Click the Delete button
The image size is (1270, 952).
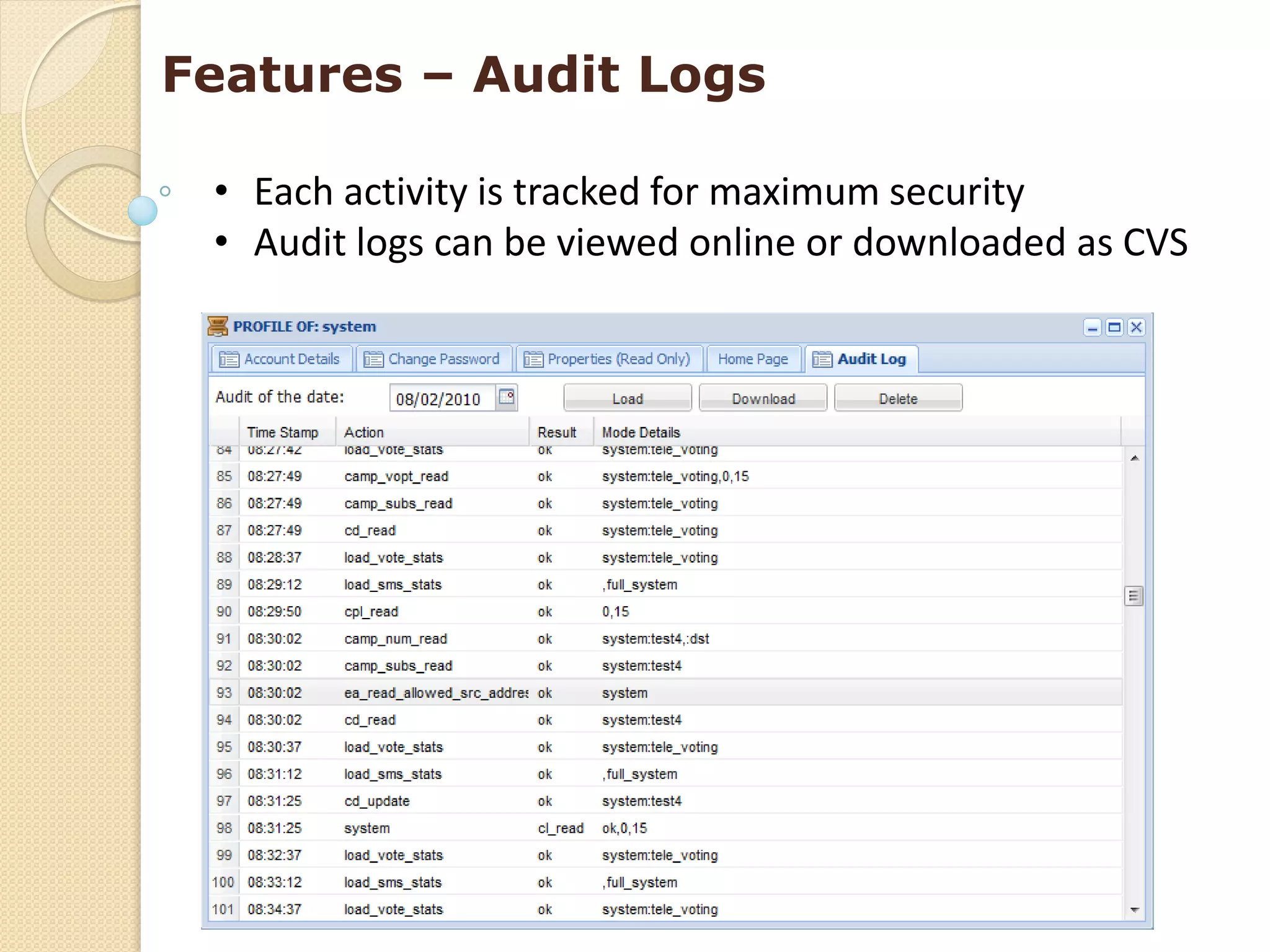899,399
